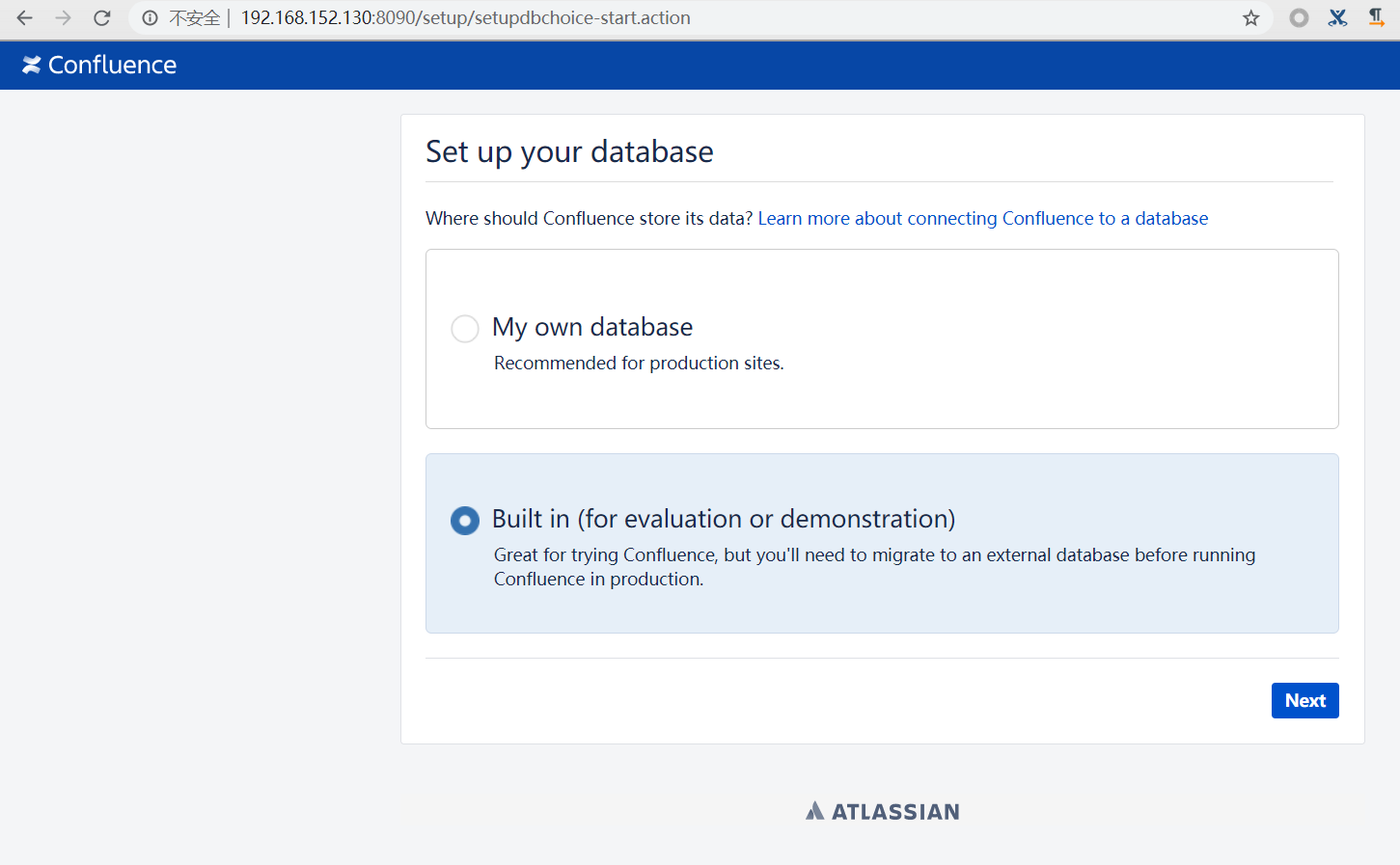Bookmark this page with the star

click(x=1251, y=18)
